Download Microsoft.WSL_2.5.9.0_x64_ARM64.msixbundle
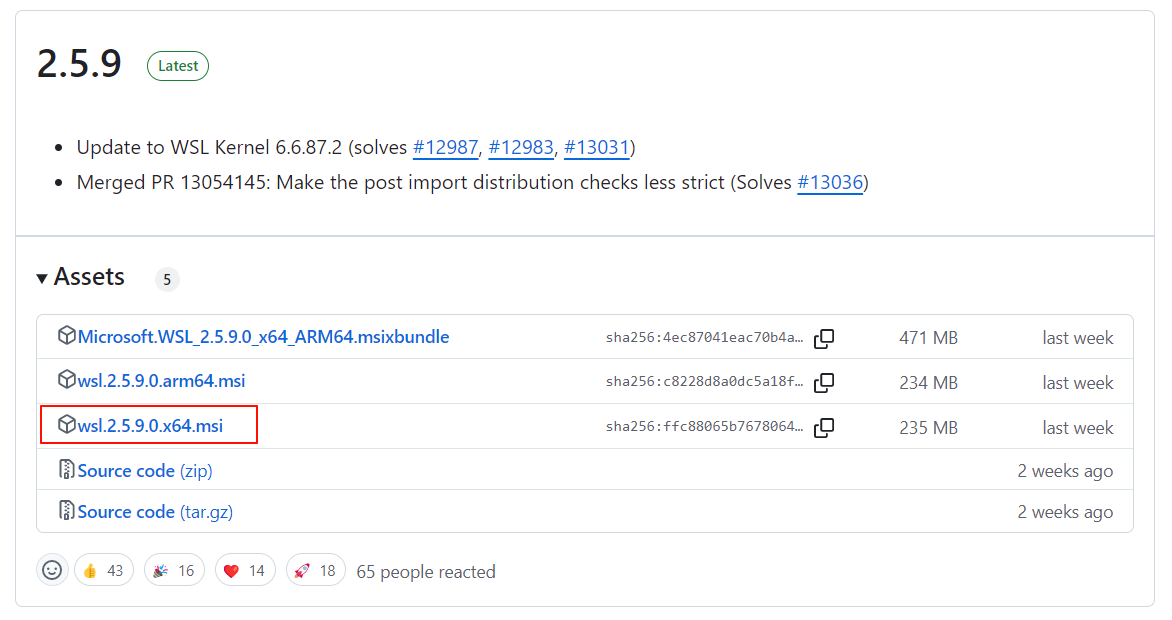 pyautogui.click(x=263, y=337)
